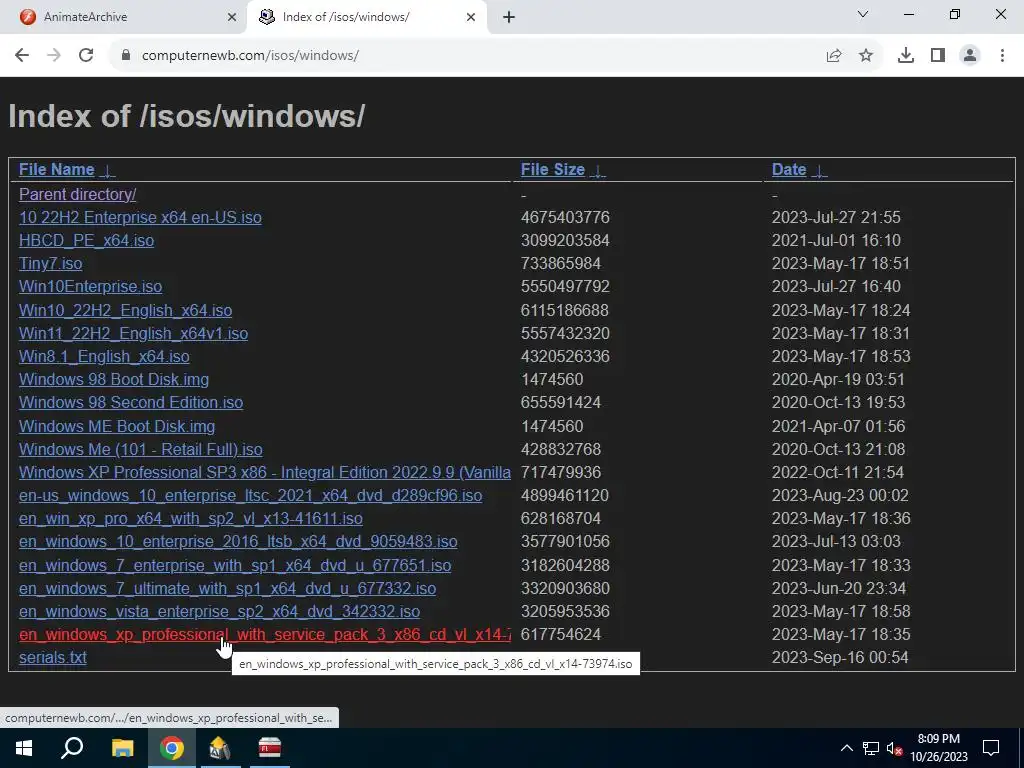Open the notification center icon
This screenshot has width=1024, height=768.
pyautogui.click(x=991, y=748)
